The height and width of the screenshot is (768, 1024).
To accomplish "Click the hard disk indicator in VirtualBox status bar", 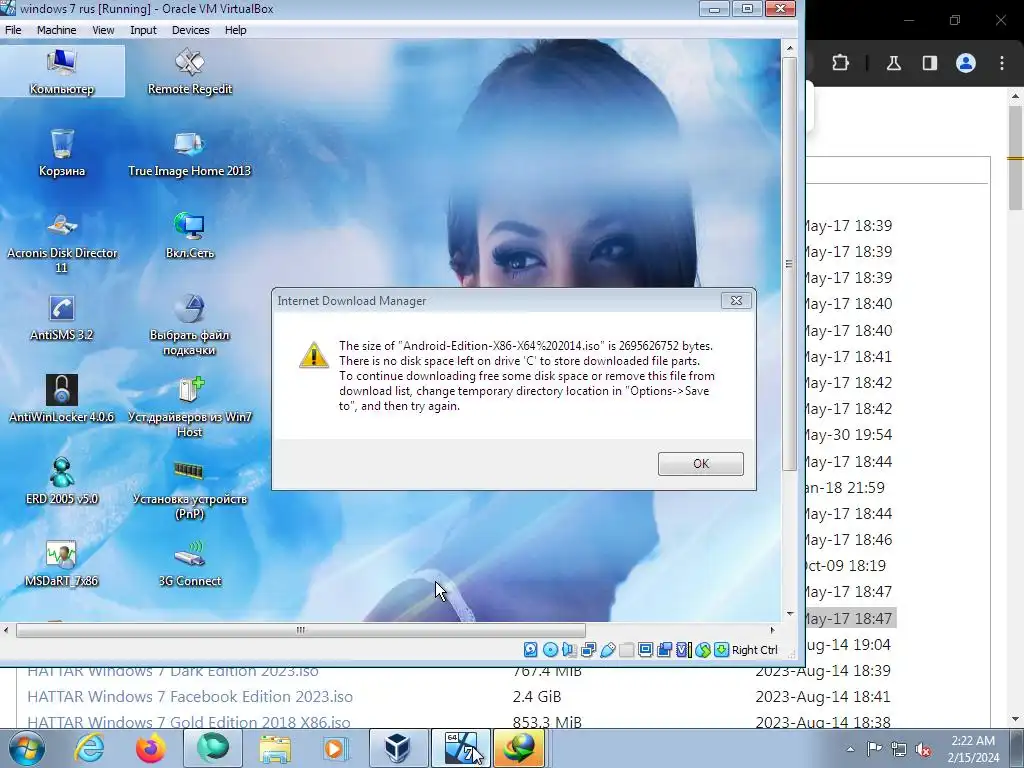I will 530,650.
